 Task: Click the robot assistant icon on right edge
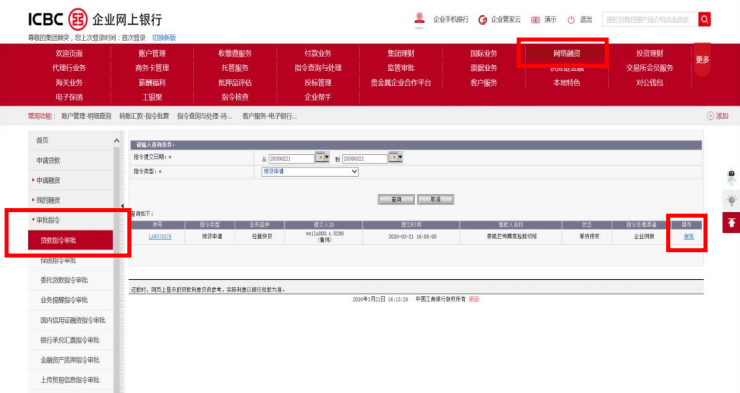[x=732, y=177]
